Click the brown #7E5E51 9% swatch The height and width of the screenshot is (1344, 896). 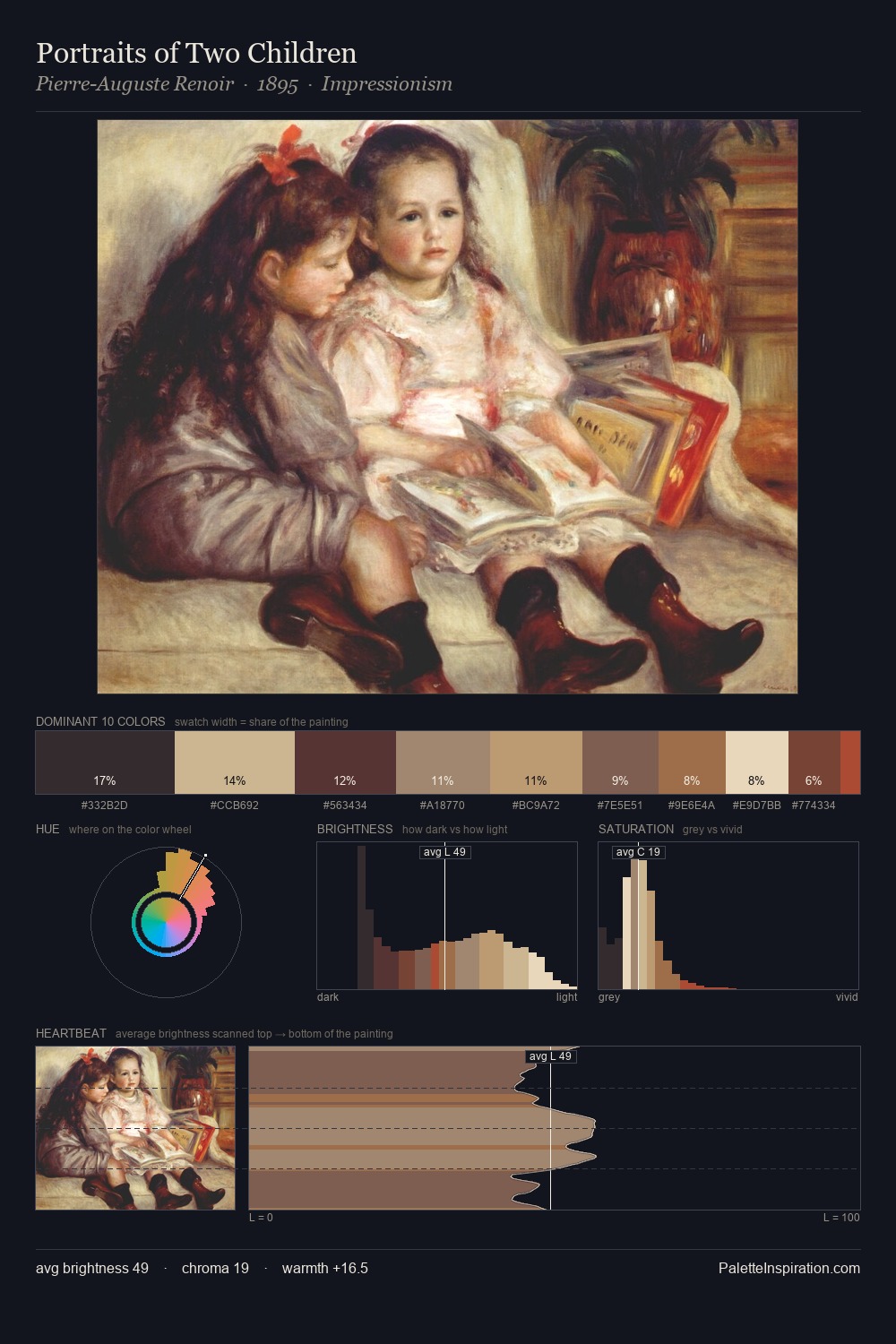(x=620, y=762)
